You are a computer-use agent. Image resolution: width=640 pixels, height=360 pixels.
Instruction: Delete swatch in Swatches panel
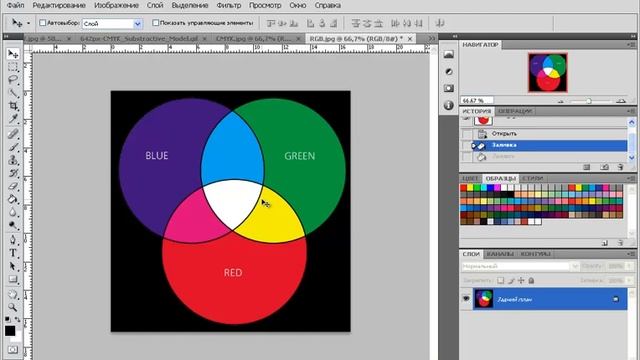click(620, 243)
